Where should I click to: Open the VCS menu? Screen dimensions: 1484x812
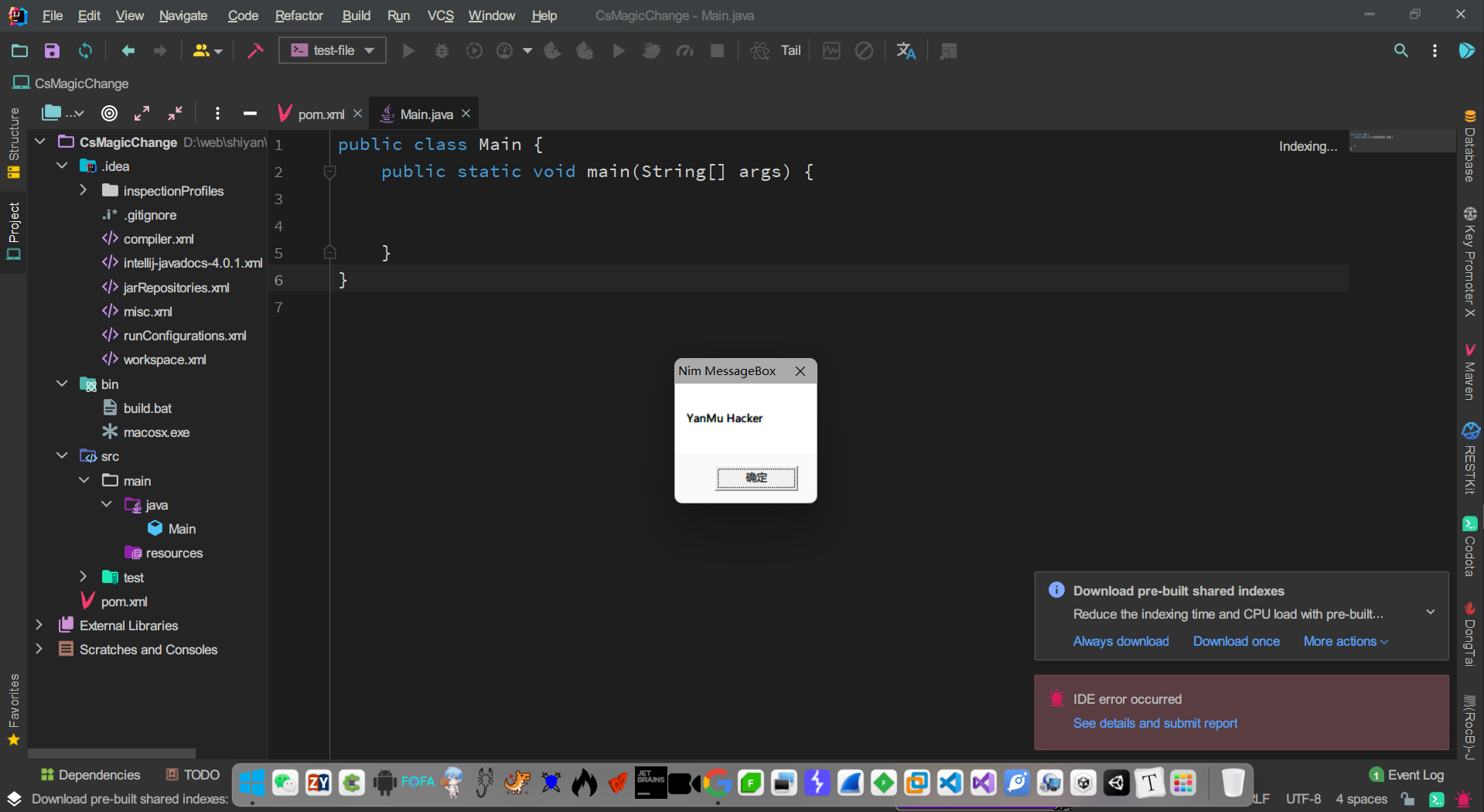pyautogui.click(x=441, y=15)
